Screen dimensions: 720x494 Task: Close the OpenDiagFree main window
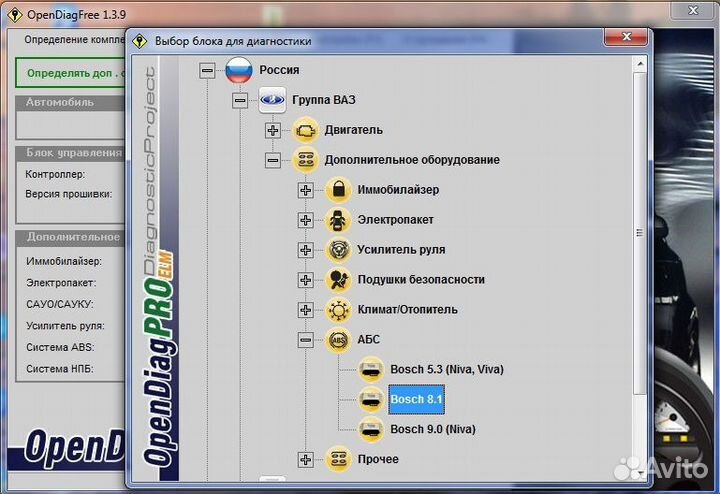[693, 10]
